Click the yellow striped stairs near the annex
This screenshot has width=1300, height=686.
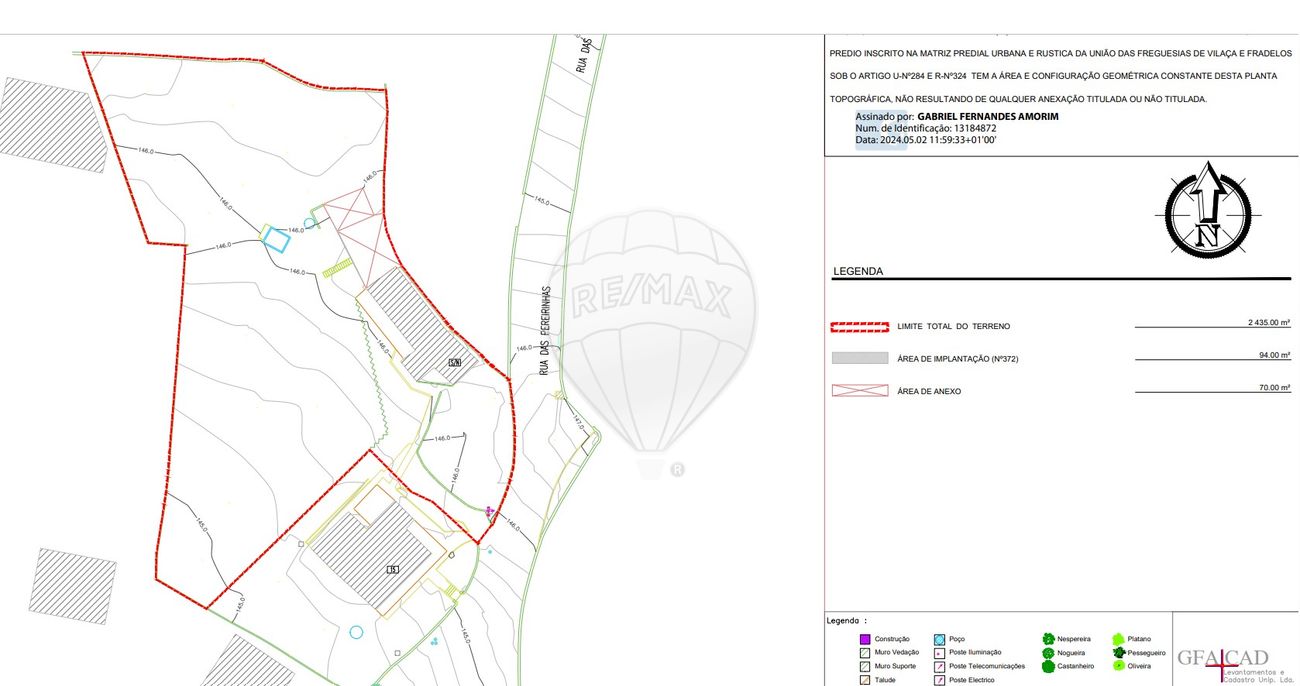click(338, 269)
